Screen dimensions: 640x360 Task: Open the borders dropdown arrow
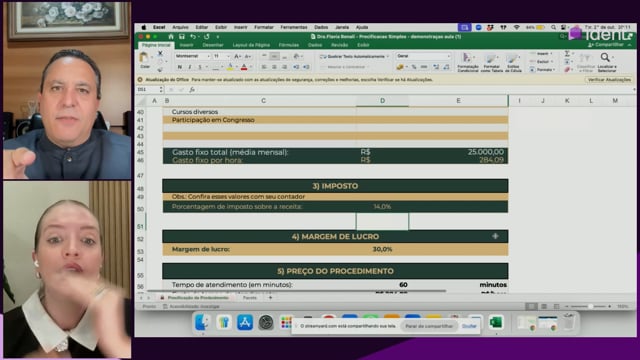click(x=222, y=67)
